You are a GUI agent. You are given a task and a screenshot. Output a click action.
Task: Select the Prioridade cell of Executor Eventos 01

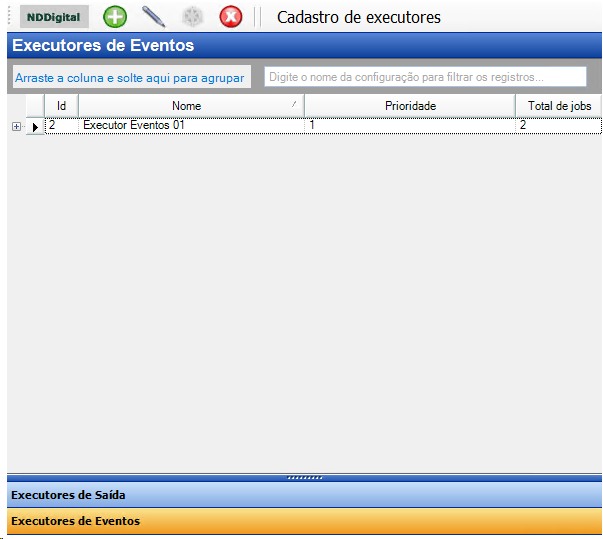point(410,125)
